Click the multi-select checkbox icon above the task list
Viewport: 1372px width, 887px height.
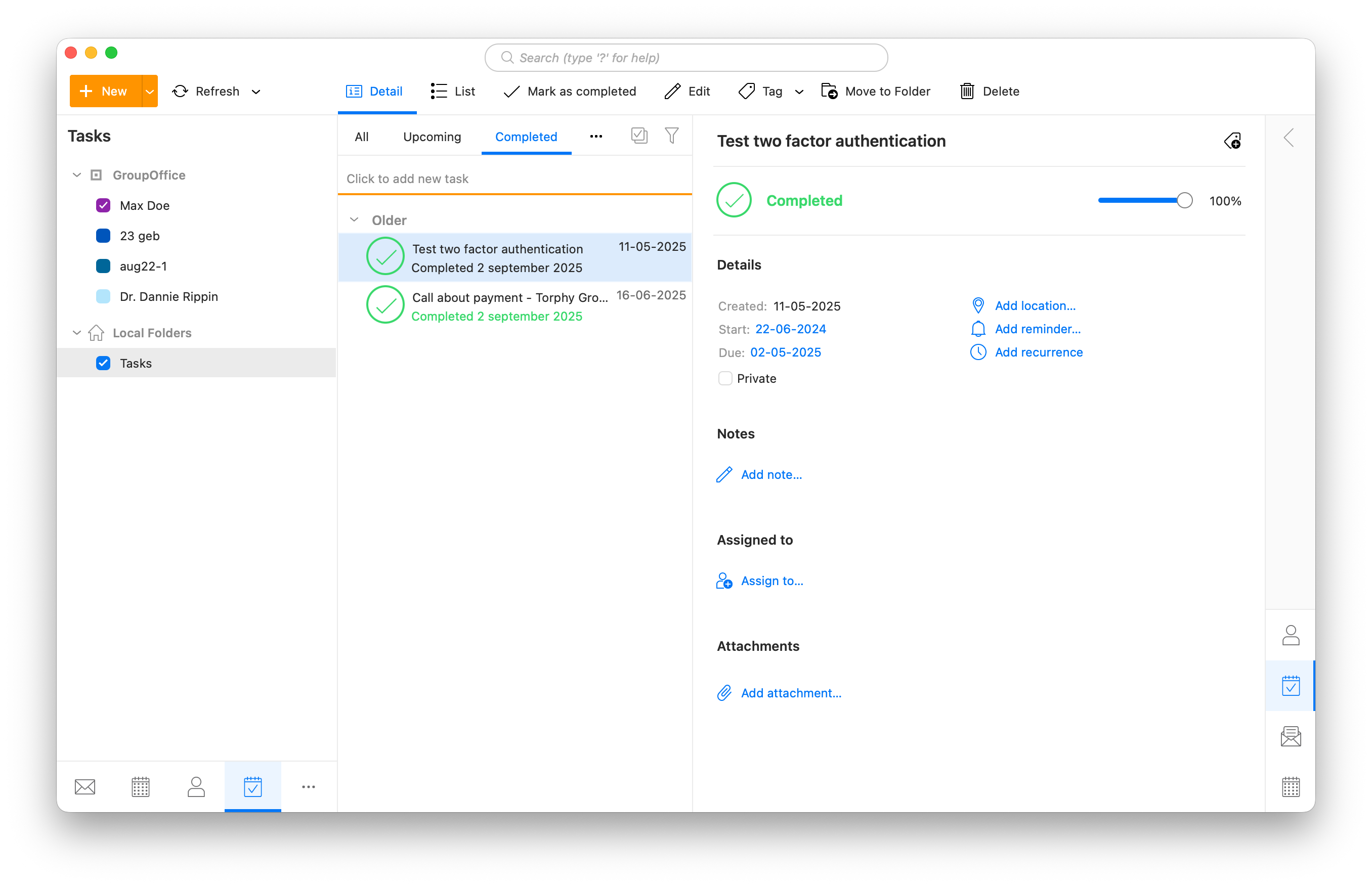pos(638,136)
